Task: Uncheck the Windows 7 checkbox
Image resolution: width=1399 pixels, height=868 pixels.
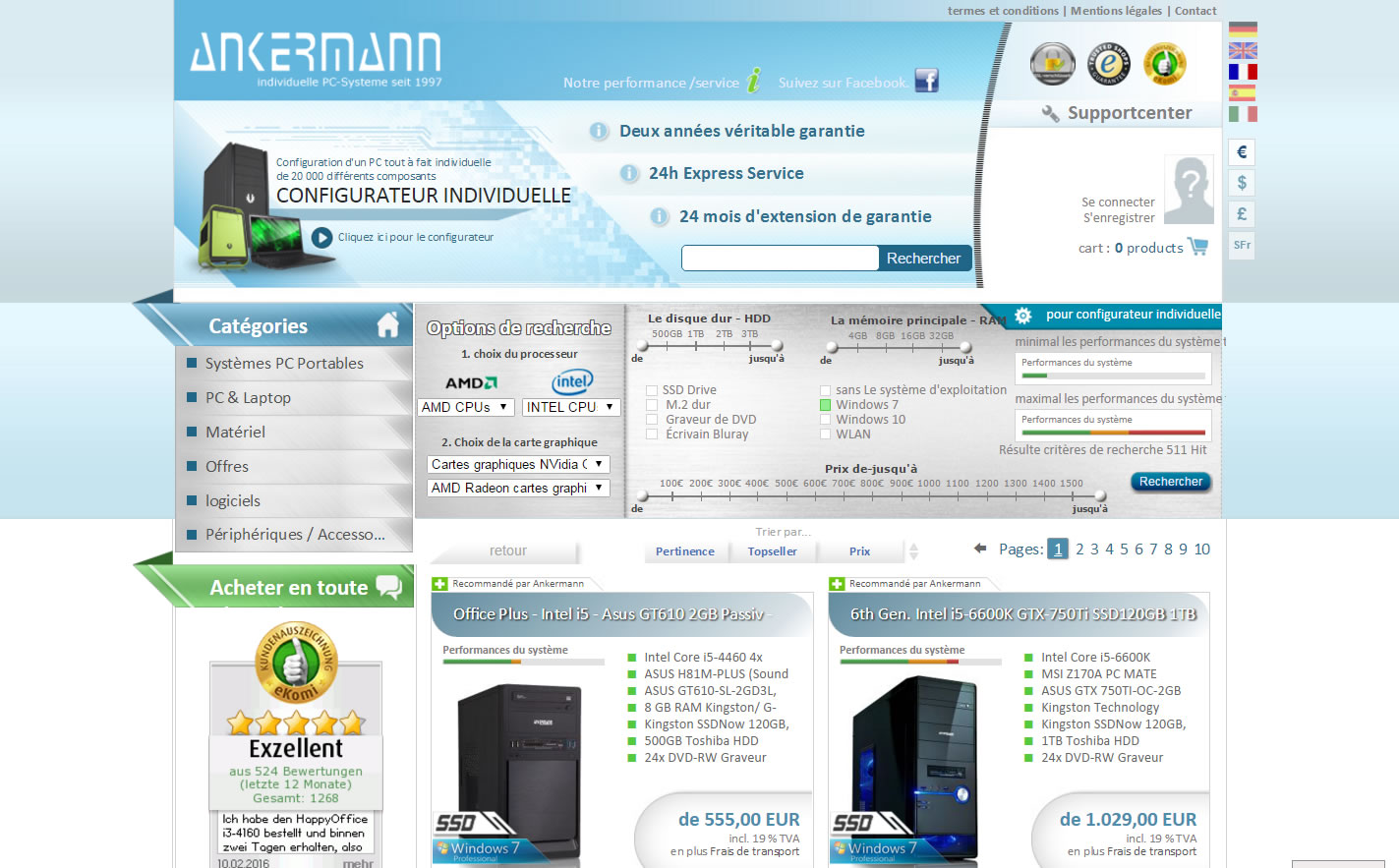Action: click(826, 405)
